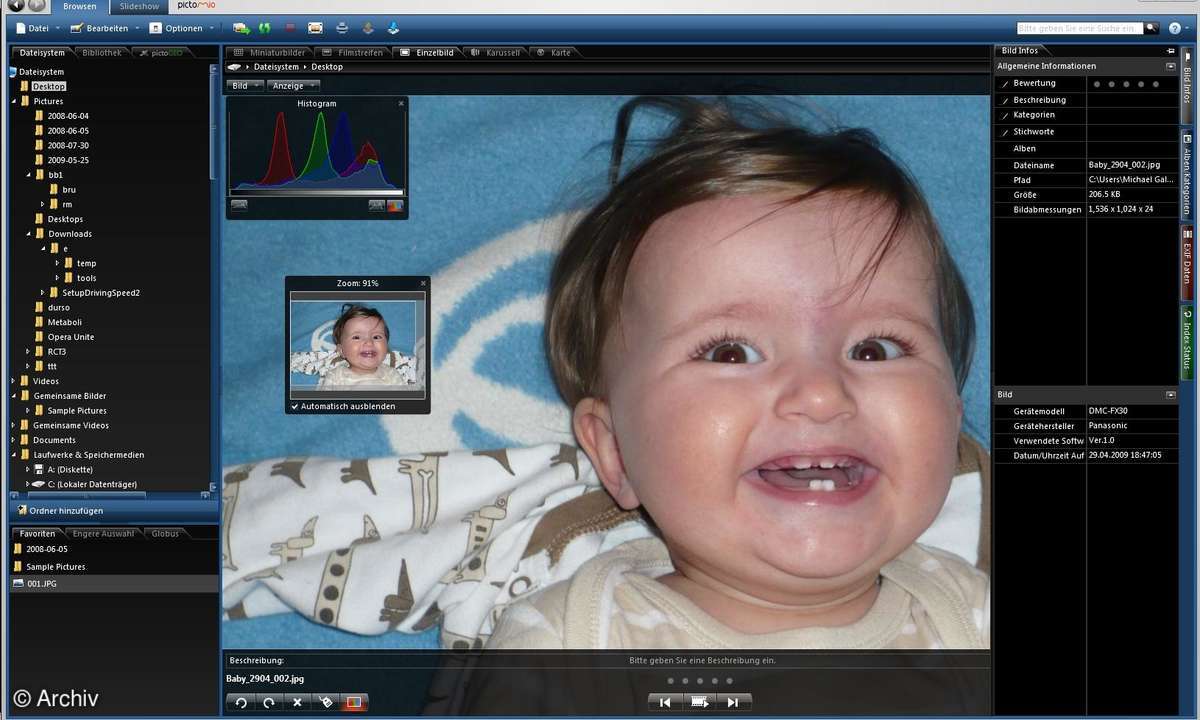Click the zoom navigator thumbnail preview
1200x720 pixels.
[x=357, y=345]
